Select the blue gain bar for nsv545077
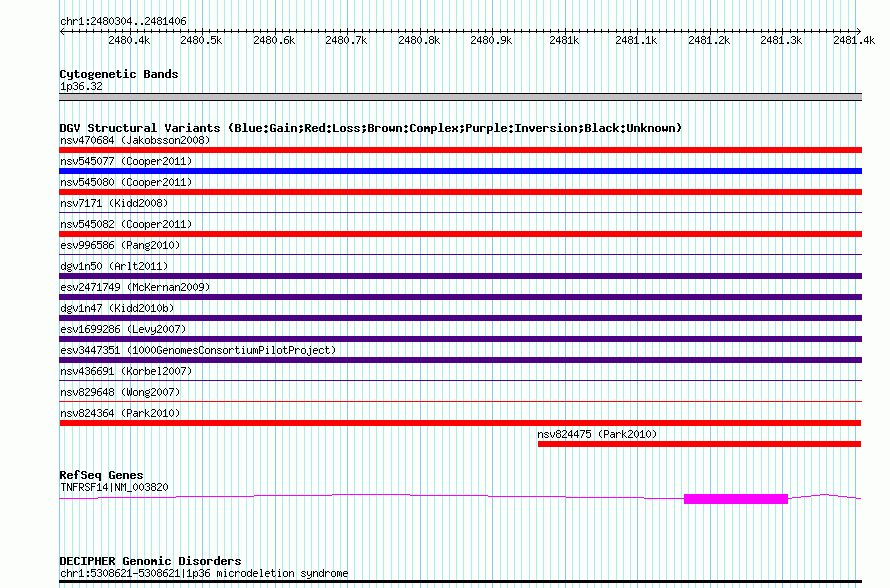The height and width of the screenshot is (588, 890). point(460,171)
